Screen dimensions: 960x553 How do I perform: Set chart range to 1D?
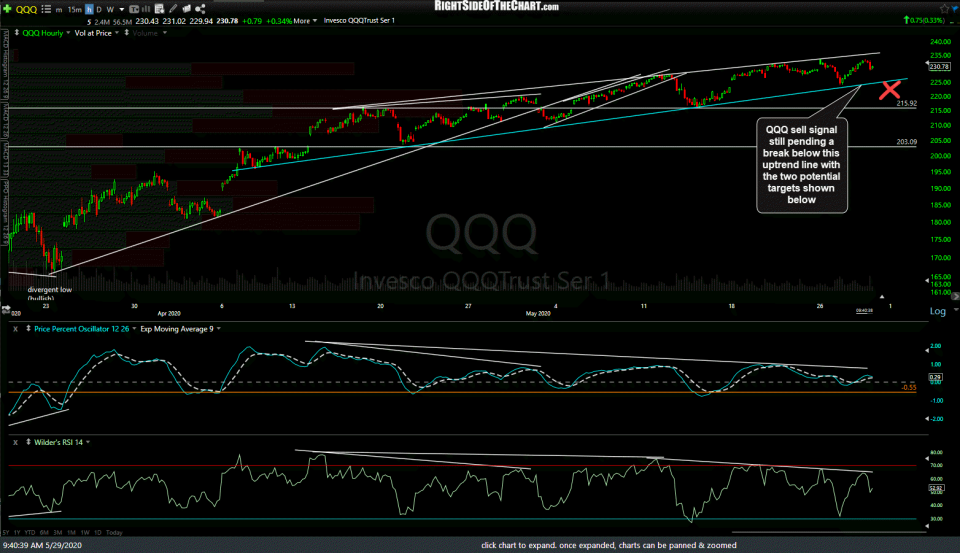97,532
